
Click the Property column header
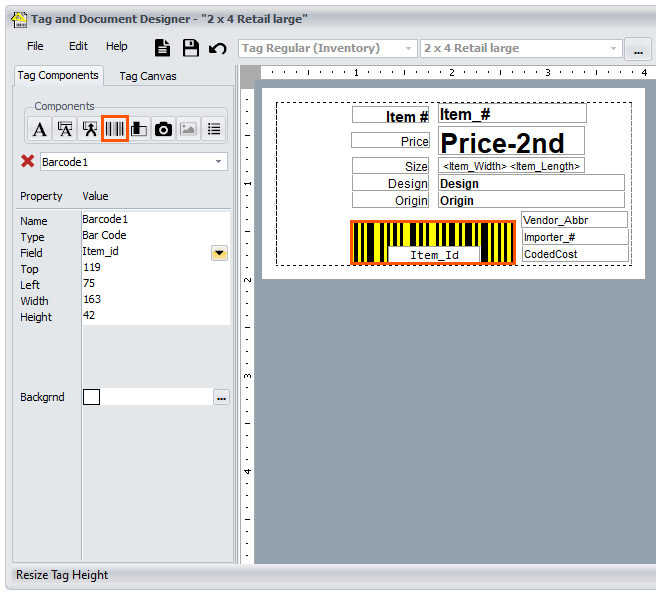coord(41,196)
